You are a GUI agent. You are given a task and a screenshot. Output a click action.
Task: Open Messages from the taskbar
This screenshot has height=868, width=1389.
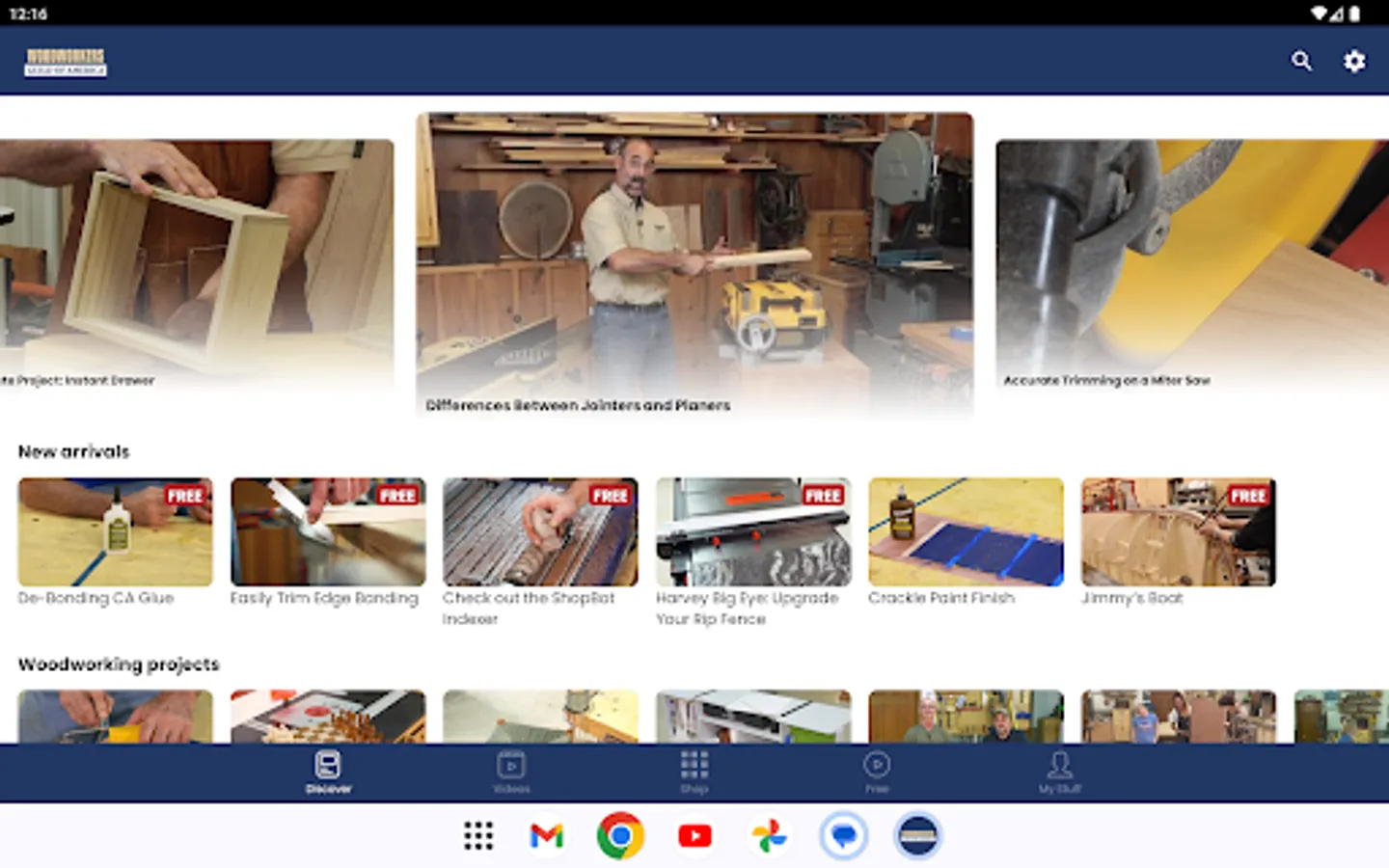coord(843,836)
